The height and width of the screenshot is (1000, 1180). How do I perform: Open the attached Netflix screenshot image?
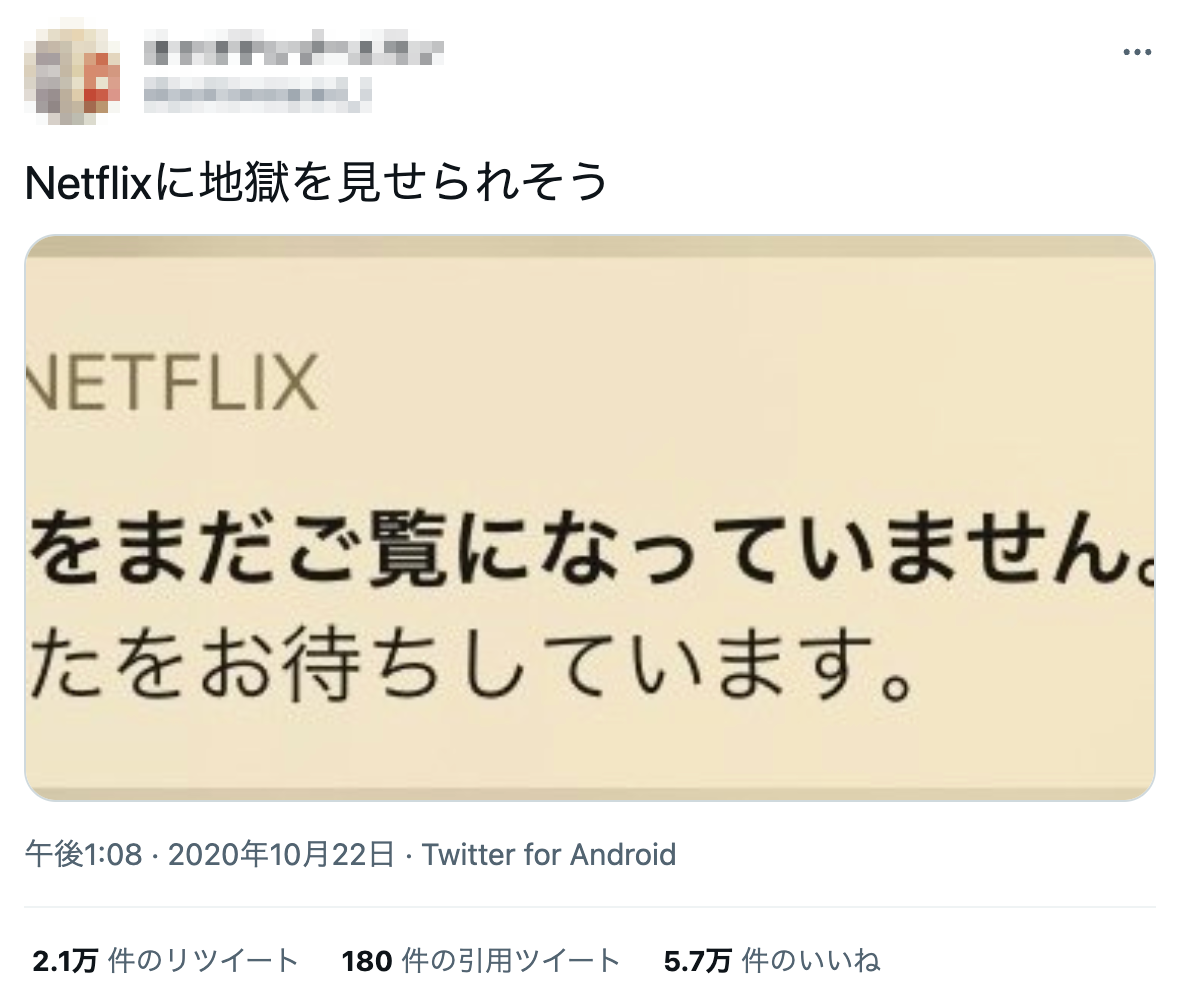tap(590, 517)
